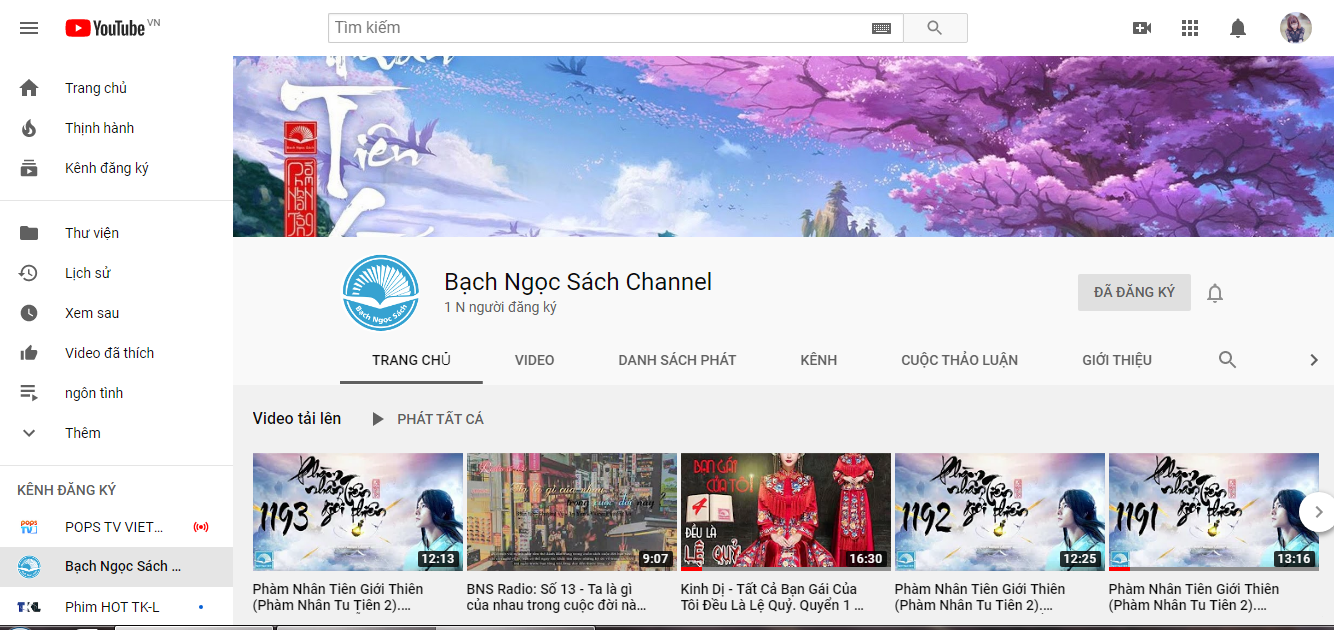1334x630 pixels.
Task: Toggle channel notification bell beside subscribe
Action: pos(1215,293)
